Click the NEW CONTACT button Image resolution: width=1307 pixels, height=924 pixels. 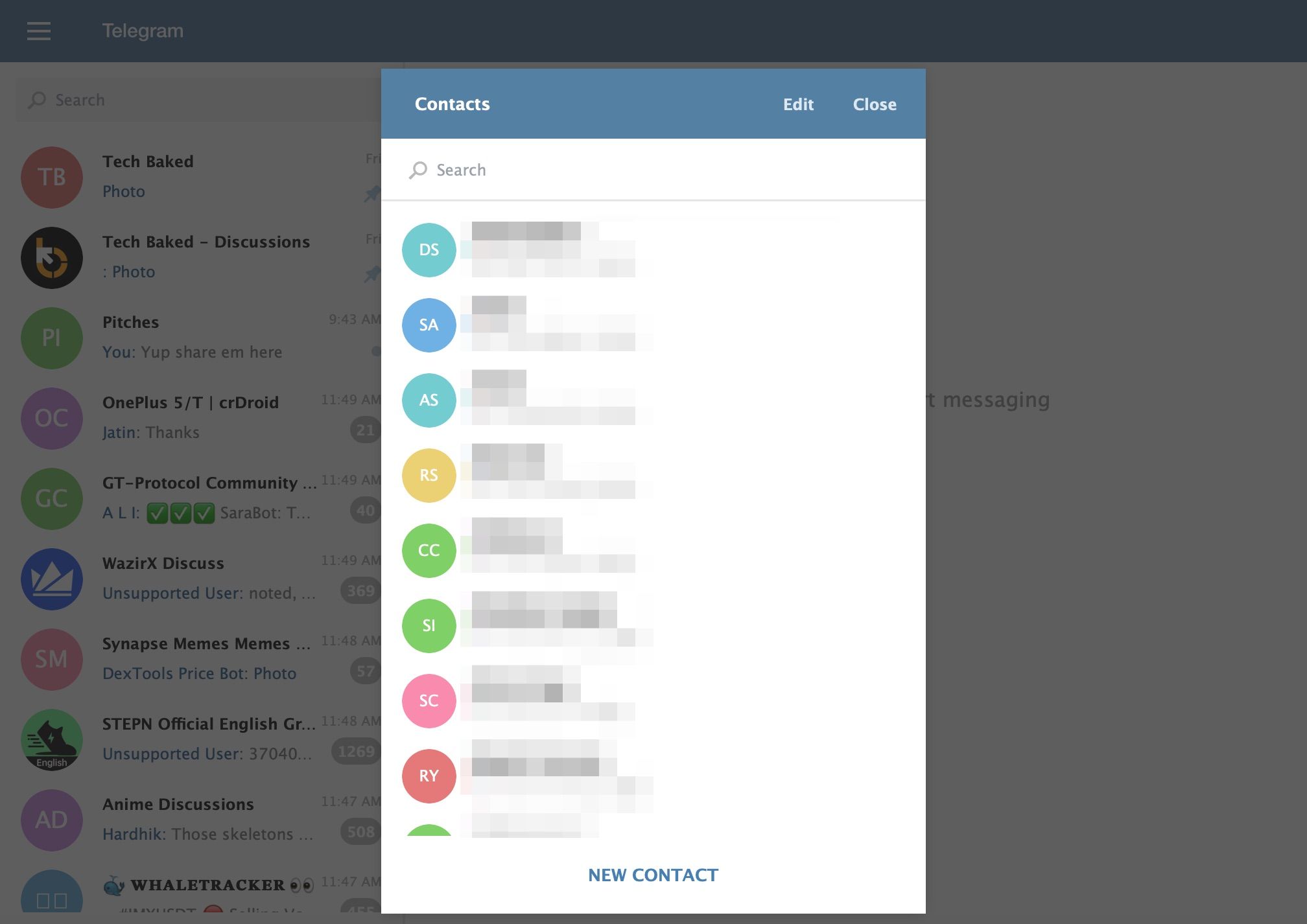coord(653,875)
